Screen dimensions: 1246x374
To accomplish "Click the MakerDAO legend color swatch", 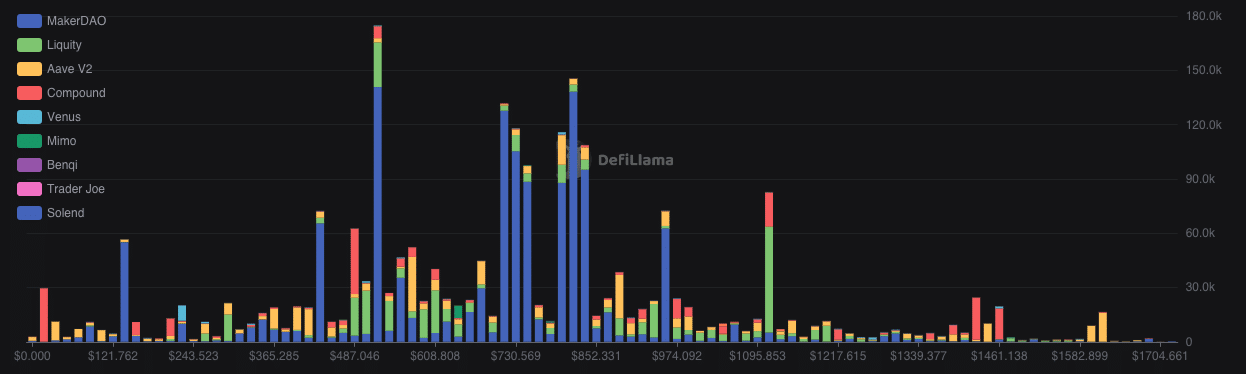I will 30,21.
